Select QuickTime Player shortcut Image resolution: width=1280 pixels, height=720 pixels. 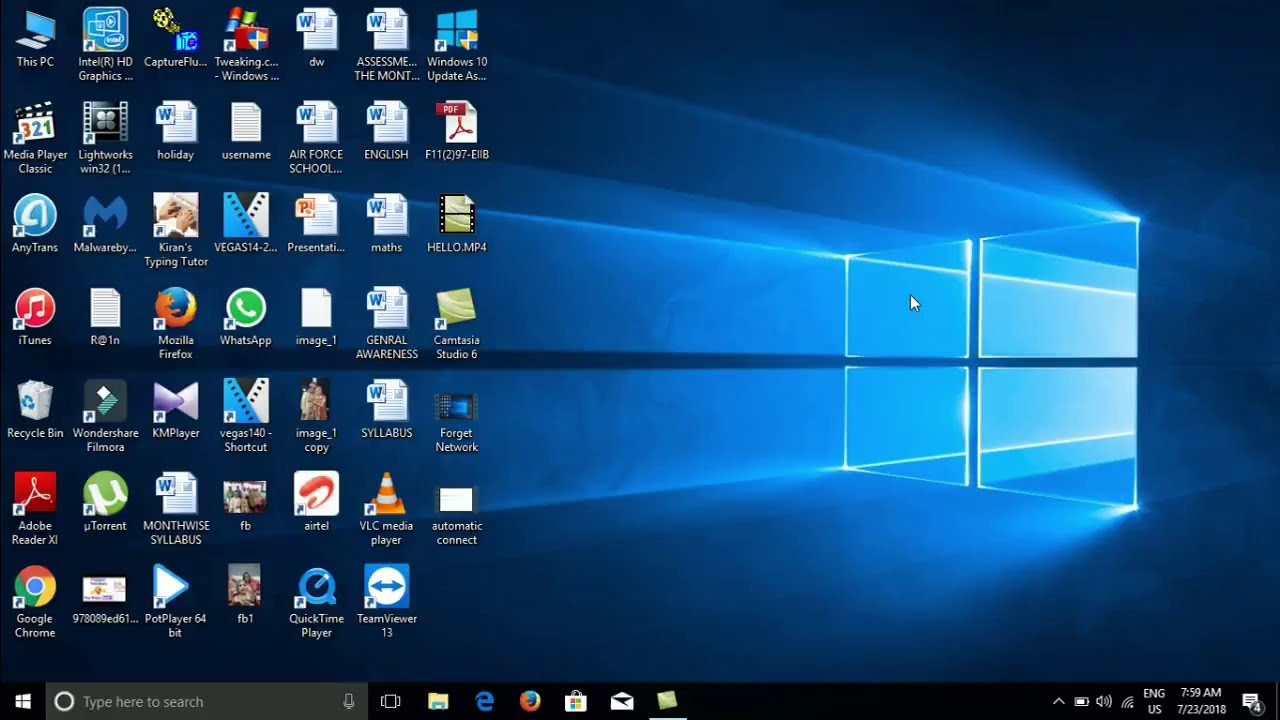[x=316, y=603]
